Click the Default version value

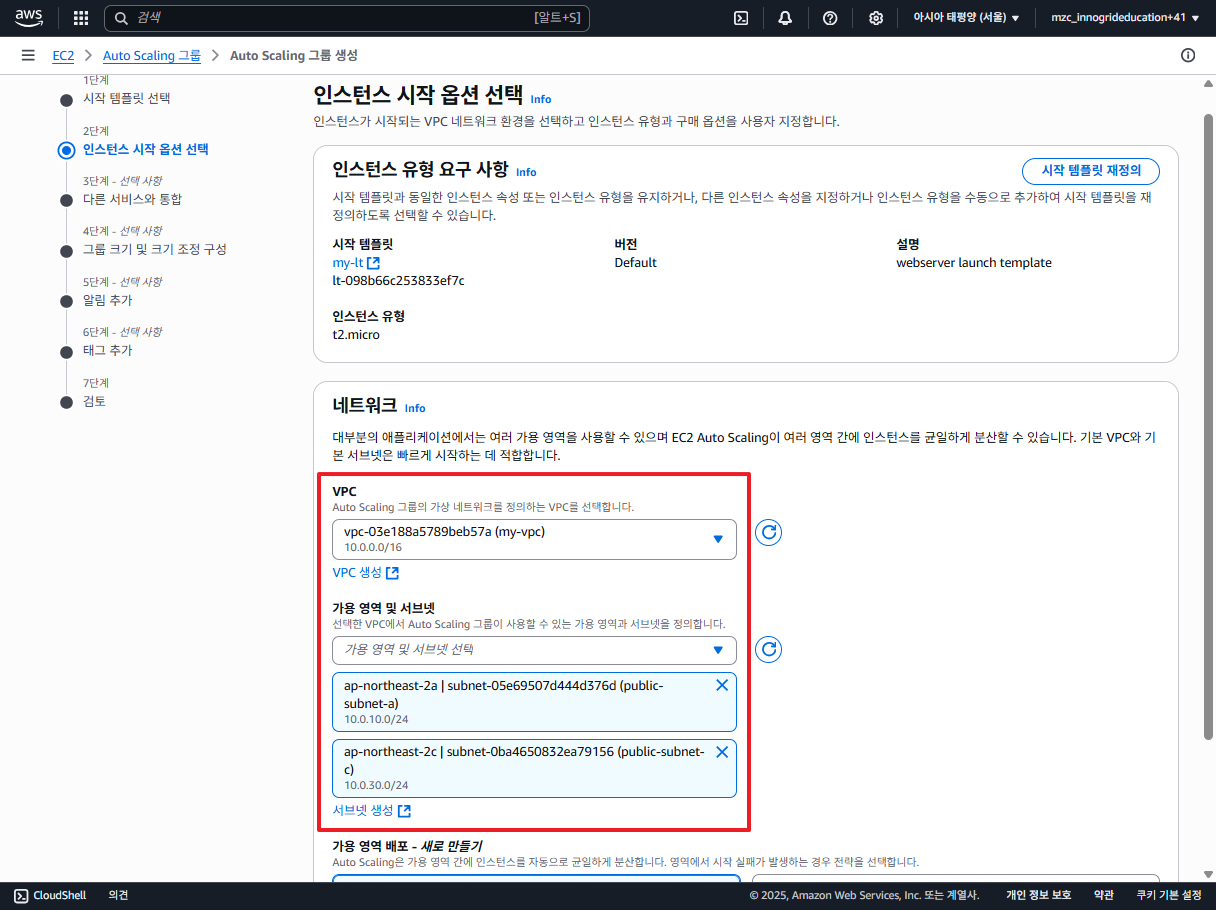pyautogui.click(x=636, y=263)
